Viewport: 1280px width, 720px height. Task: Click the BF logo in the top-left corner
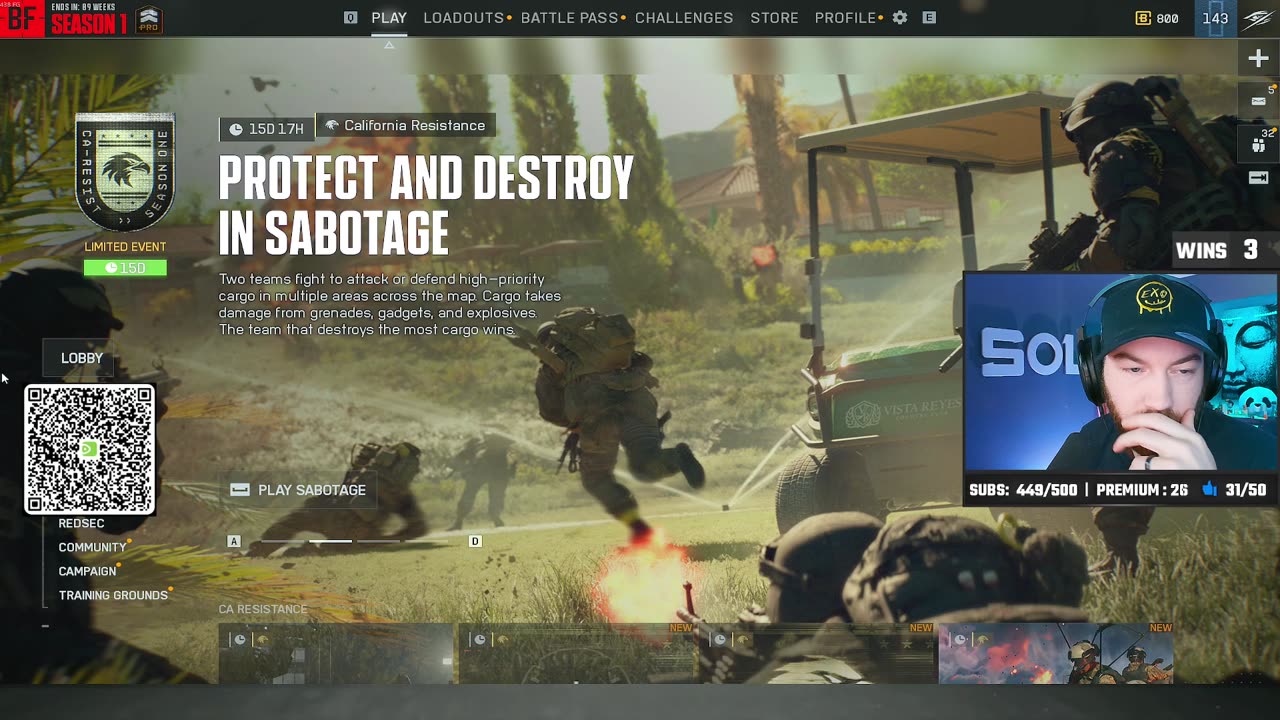coord(22,19)
